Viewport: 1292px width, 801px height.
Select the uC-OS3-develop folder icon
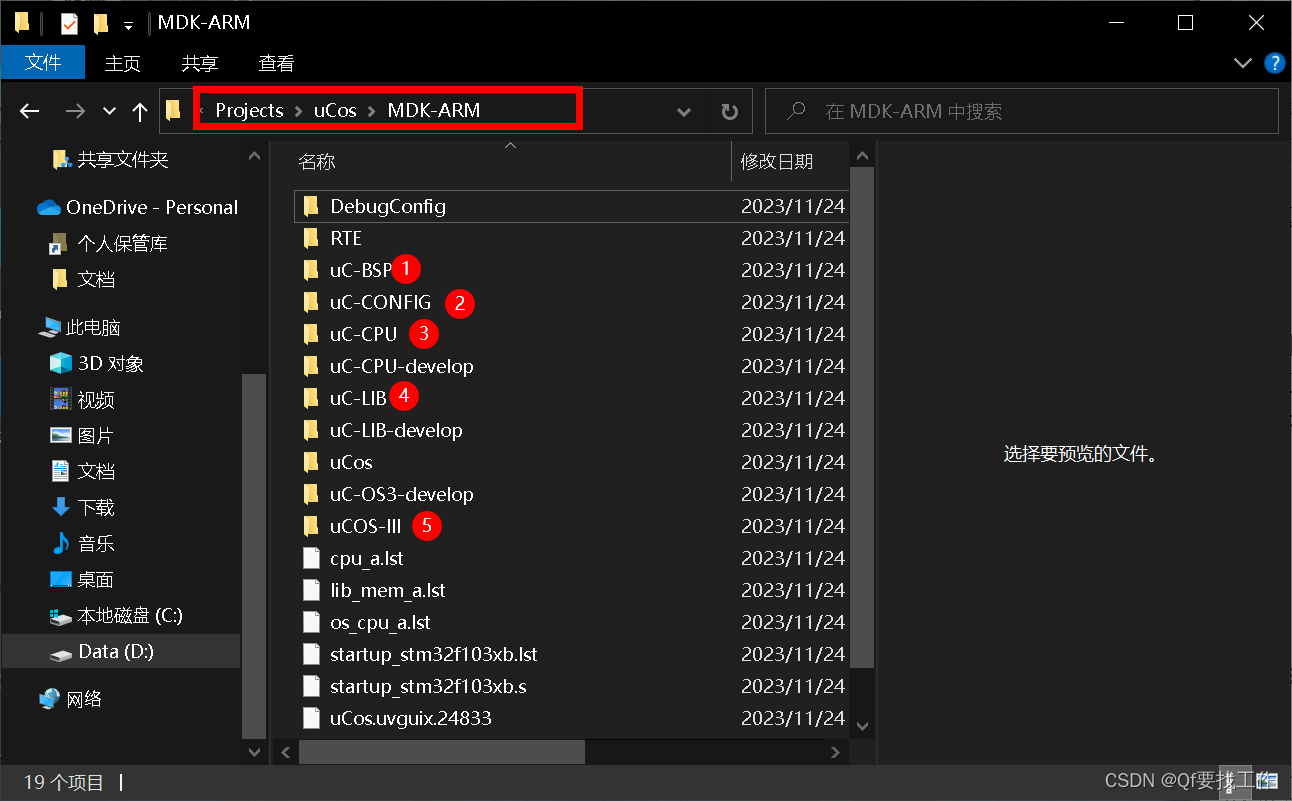(311, 494)
